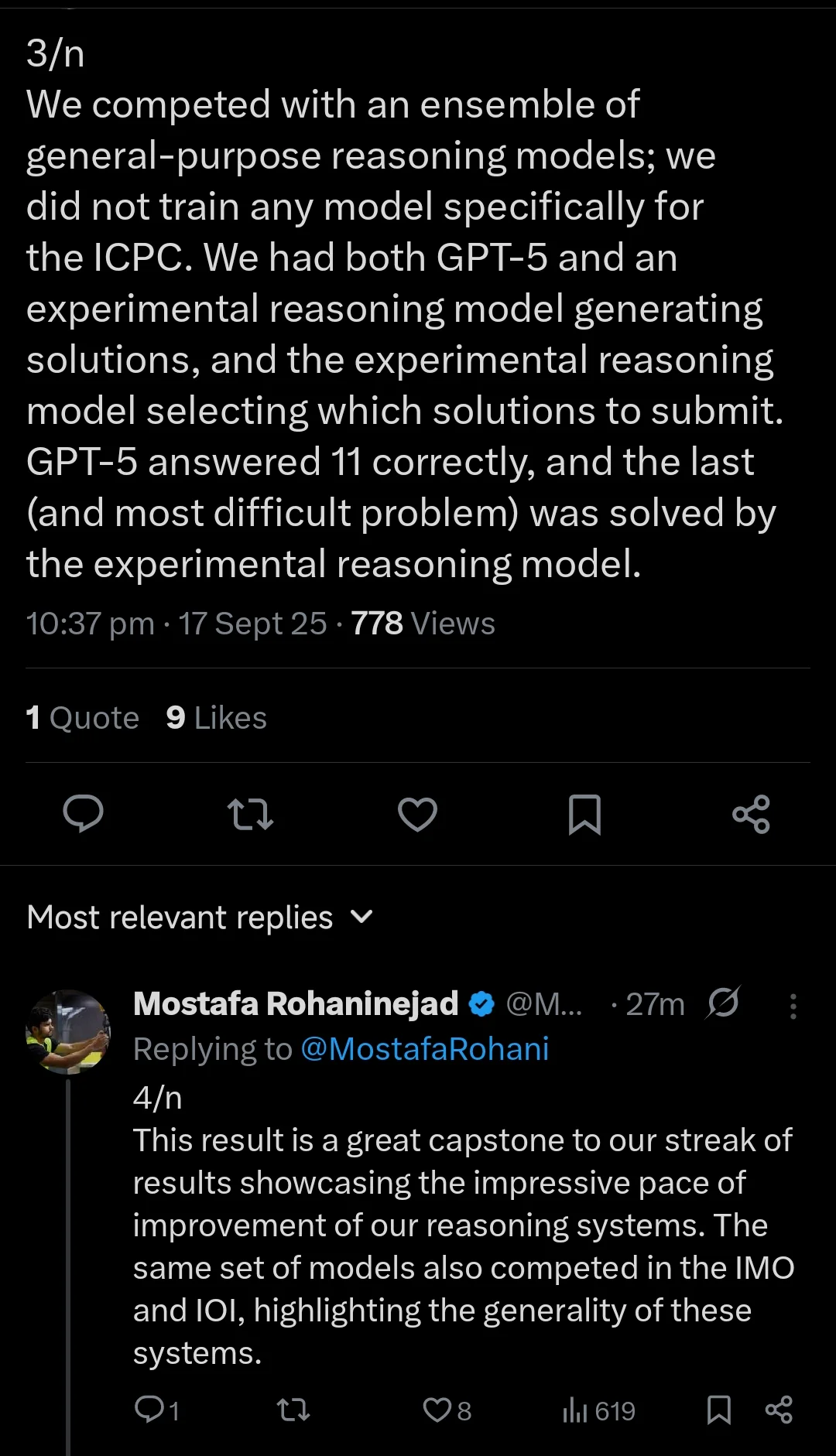Reply to the 3/n main tweet
Screen dimensions: 836x1456
point(83,814)
